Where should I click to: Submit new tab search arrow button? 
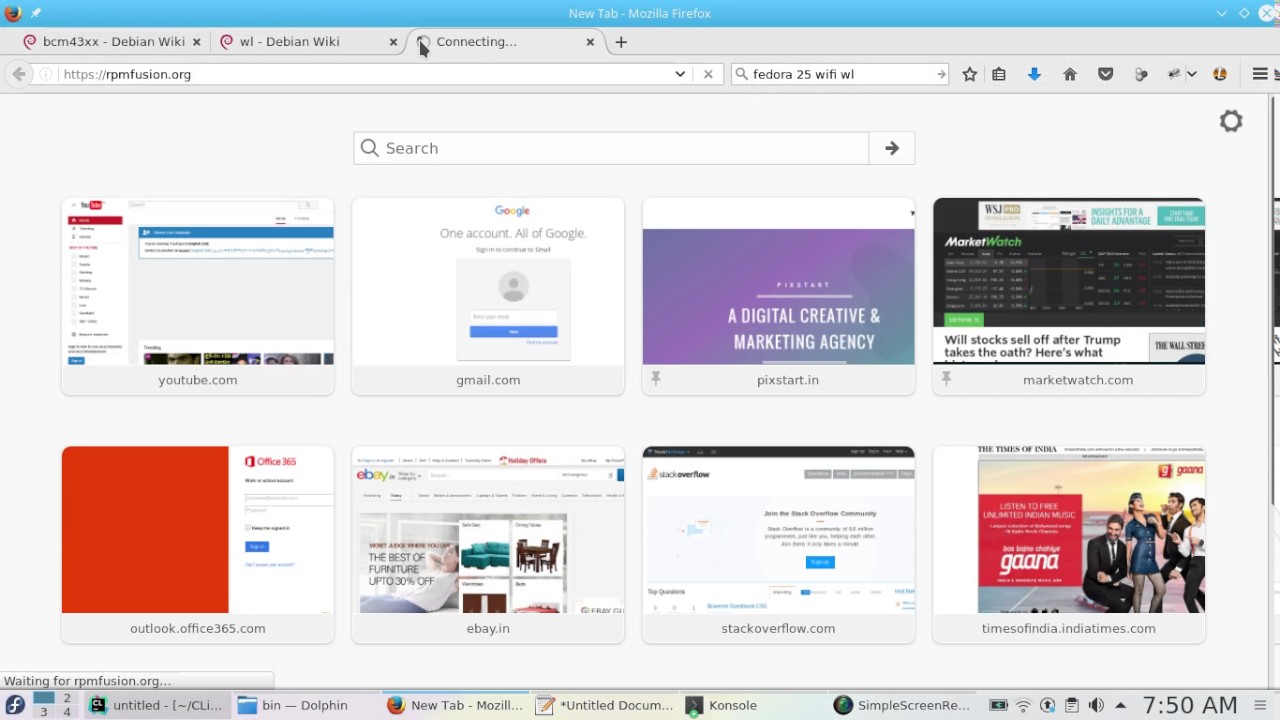[892, 148]
